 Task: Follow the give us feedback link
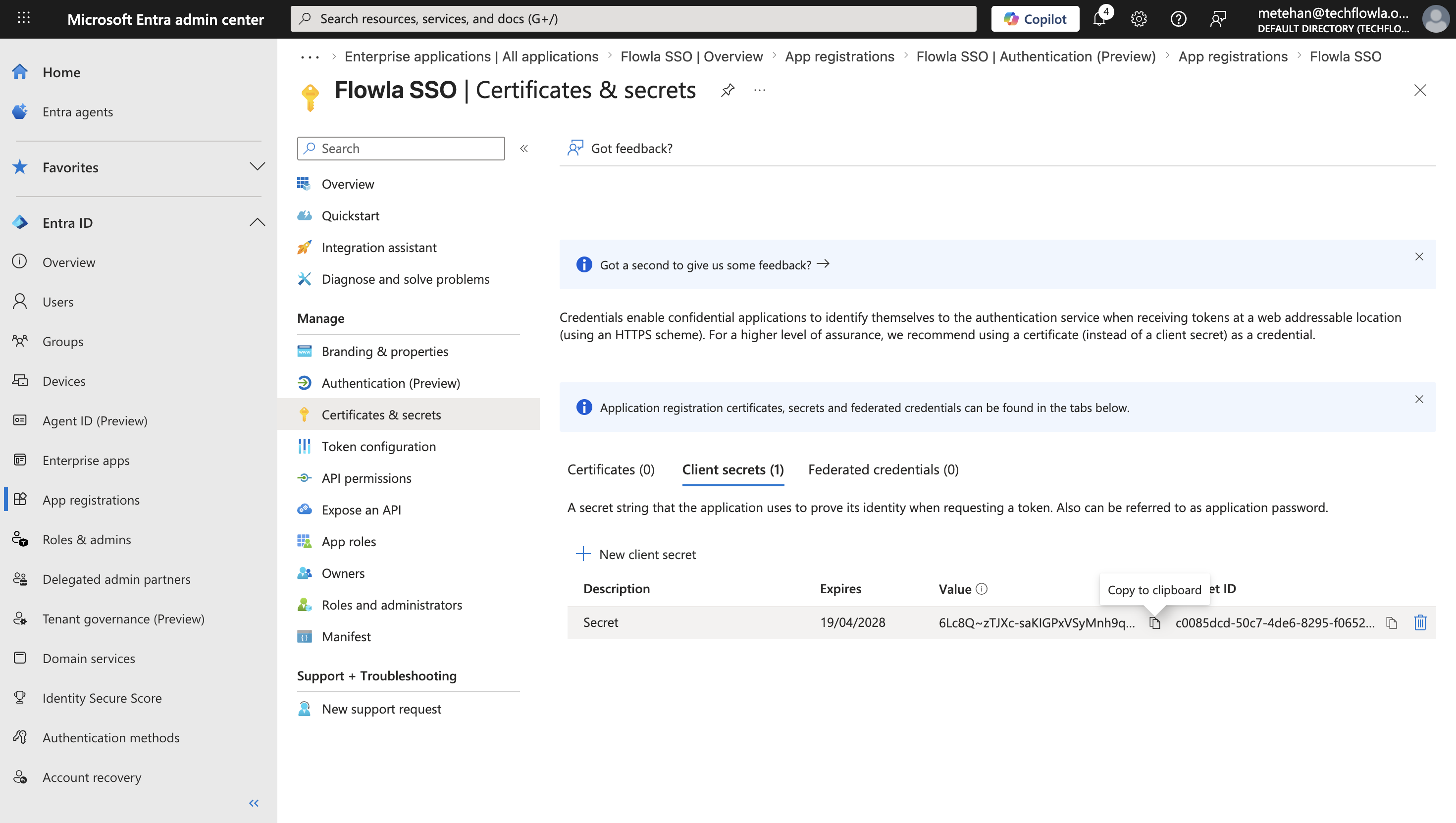click(715, 264)
